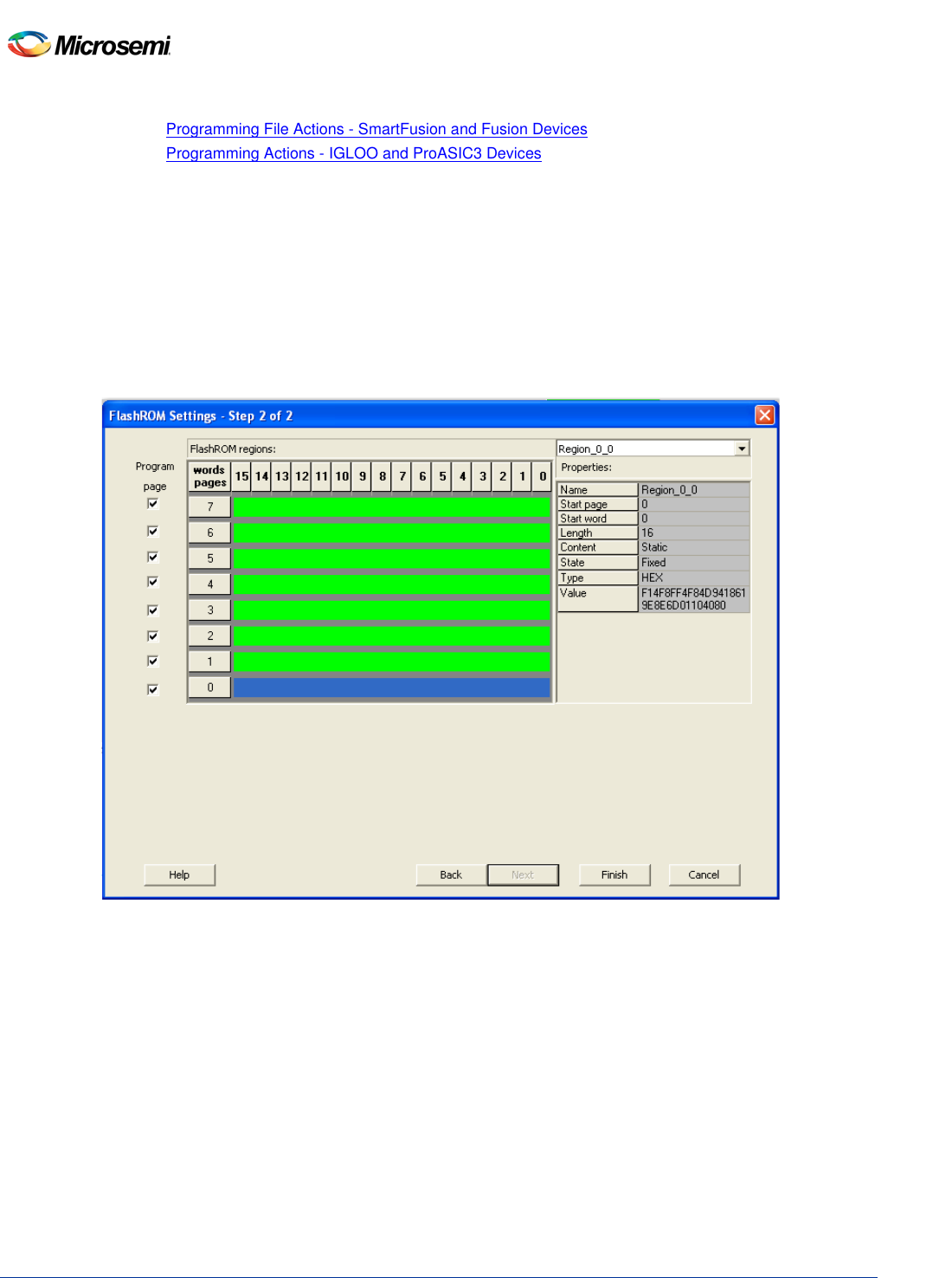This screenshot has width=952, height=1278.
Task: Click word column header 0
Action: (540, 476)
